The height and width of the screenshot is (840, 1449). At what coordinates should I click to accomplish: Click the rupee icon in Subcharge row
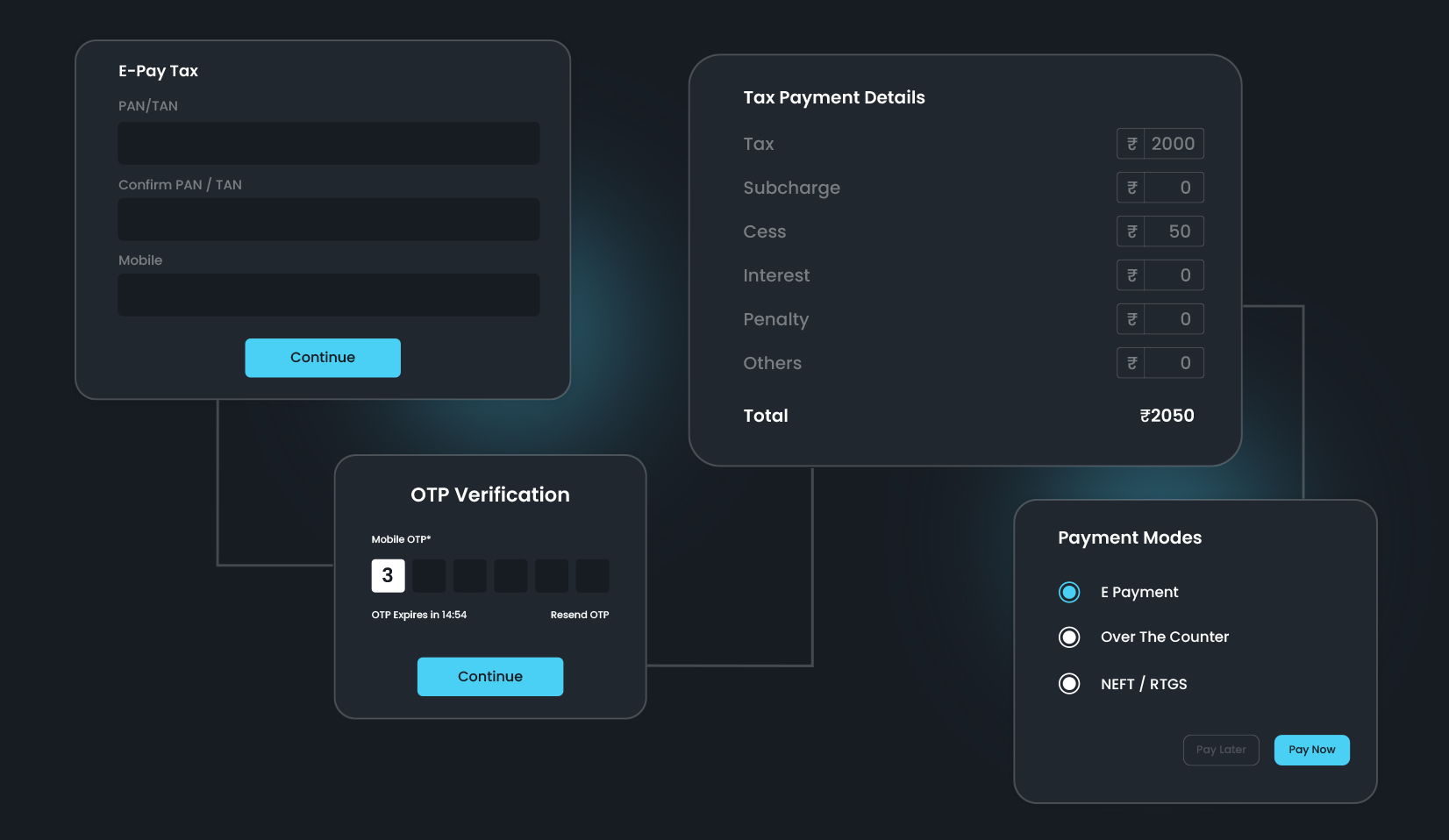click(1131, 188)
